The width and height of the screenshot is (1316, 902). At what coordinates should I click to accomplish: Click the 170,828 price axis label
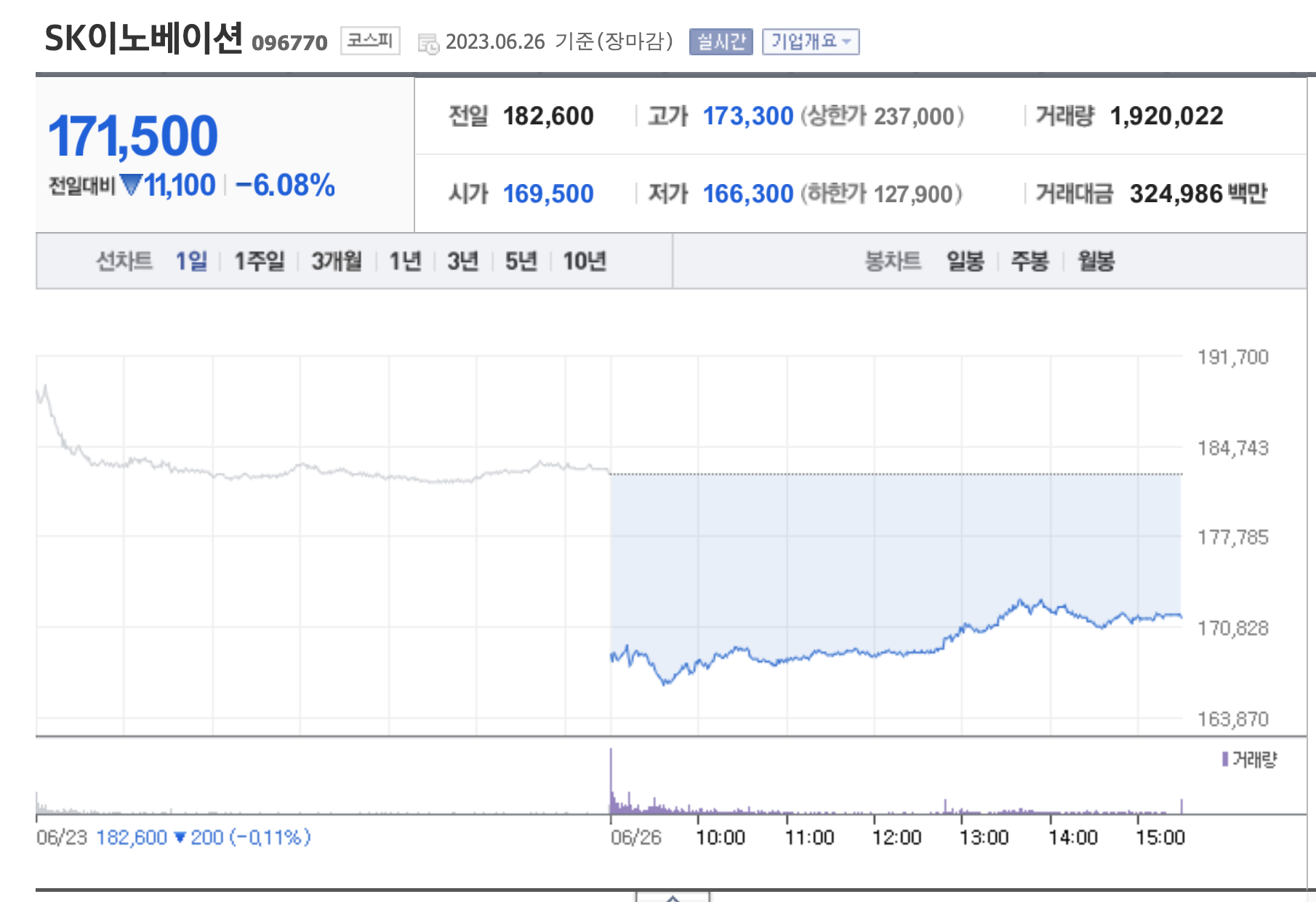pos(1232,628)
